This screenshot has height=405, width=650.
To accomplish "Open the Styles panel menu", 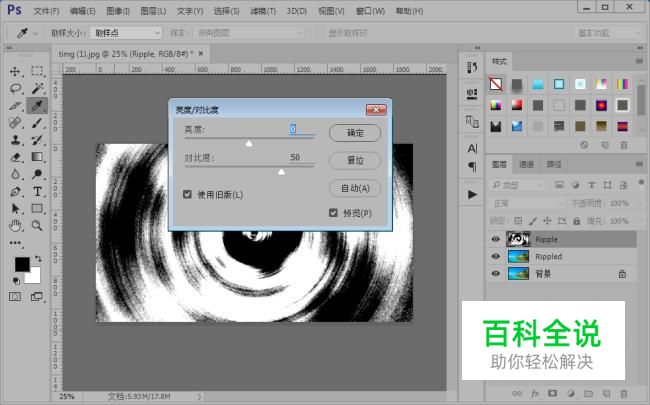I will 639,61.
